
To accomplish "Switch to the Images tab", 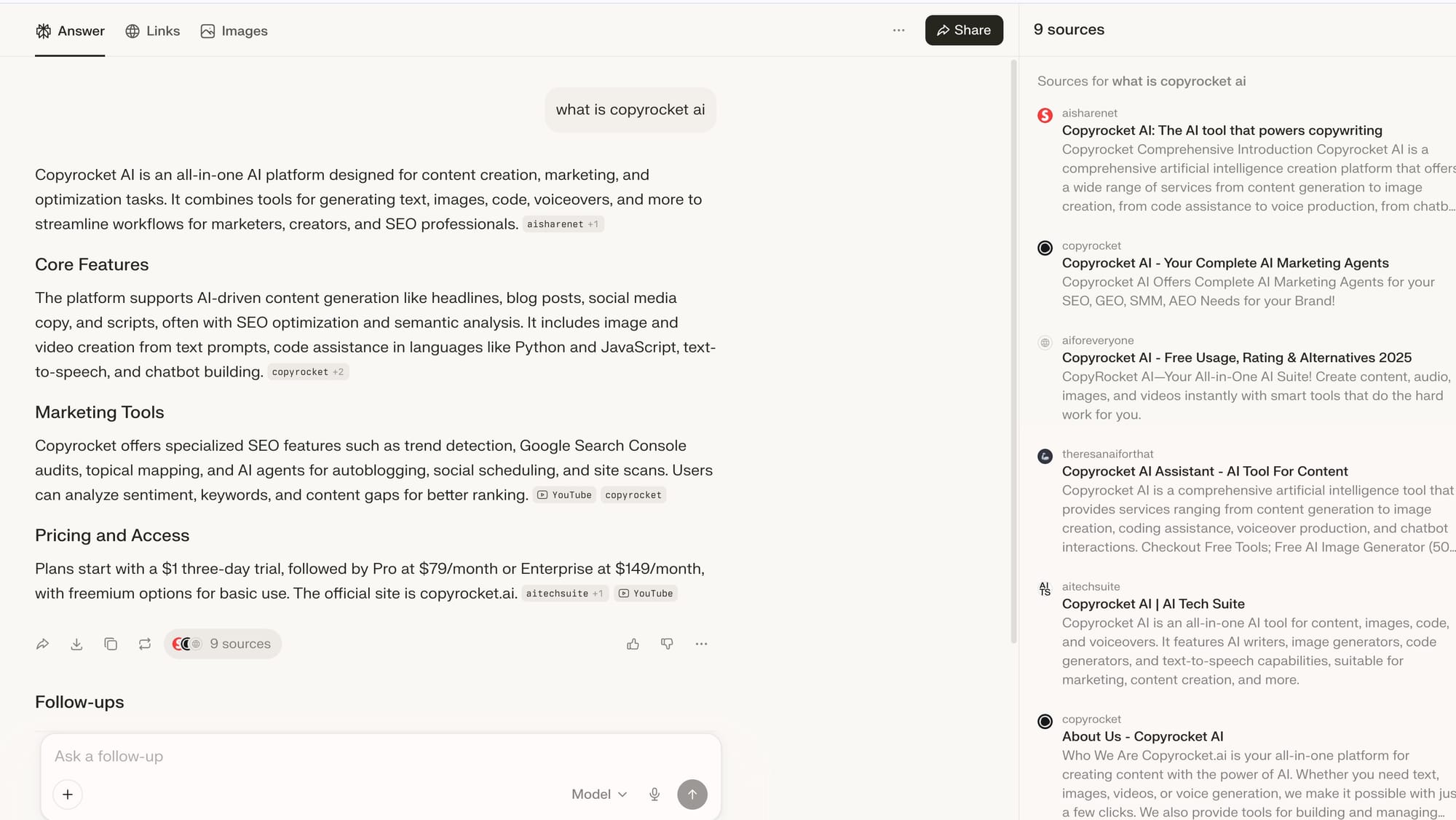I will click(x=234, y=31).
